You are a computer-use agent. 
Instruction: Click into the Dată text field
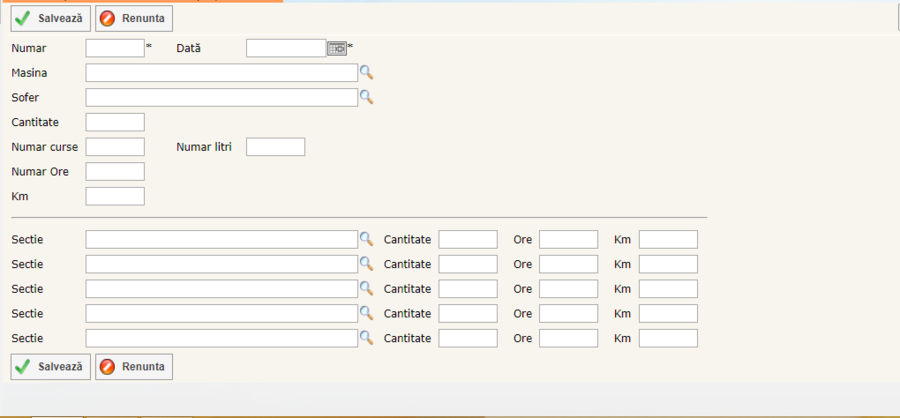click(286, 48)
